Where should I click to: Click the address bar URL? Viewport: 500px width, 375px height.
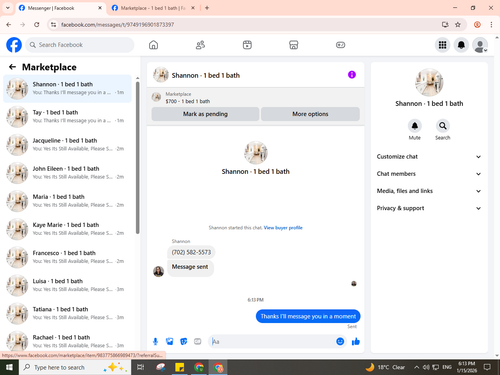(117, 24)
